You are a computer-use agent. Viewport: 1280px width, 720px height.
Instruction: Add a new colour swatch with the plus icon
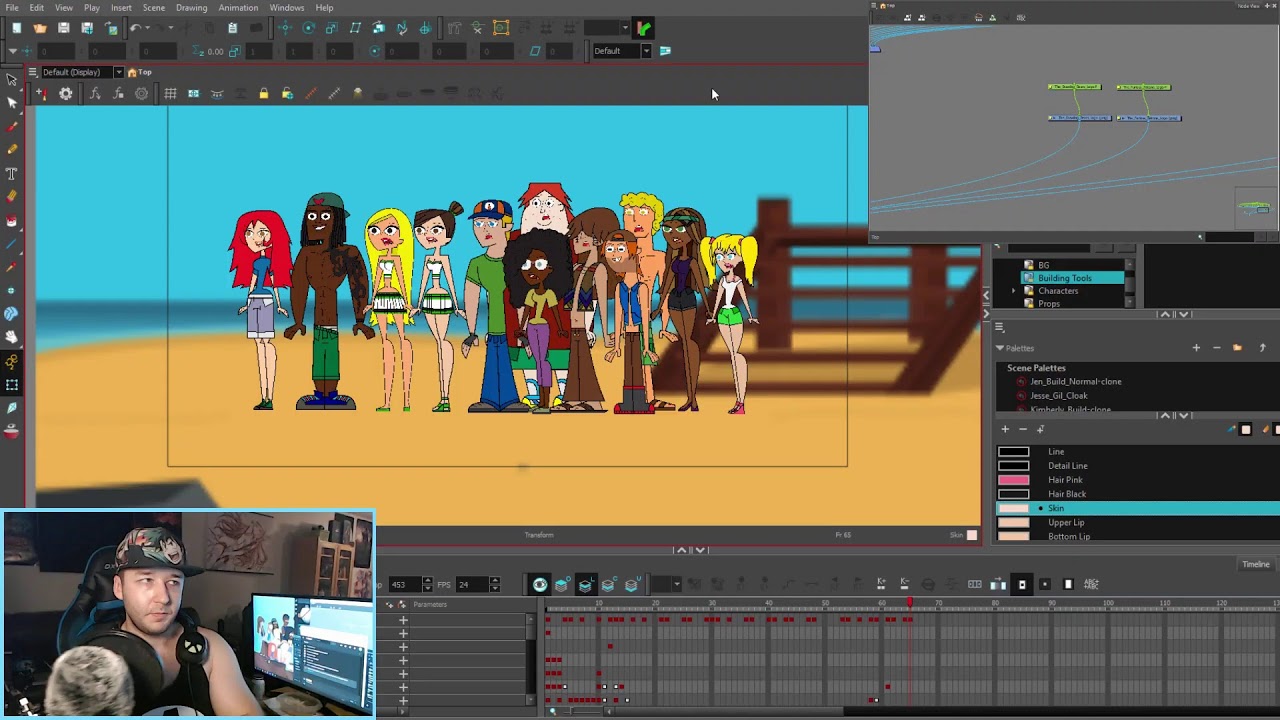tap(1005, 429)
